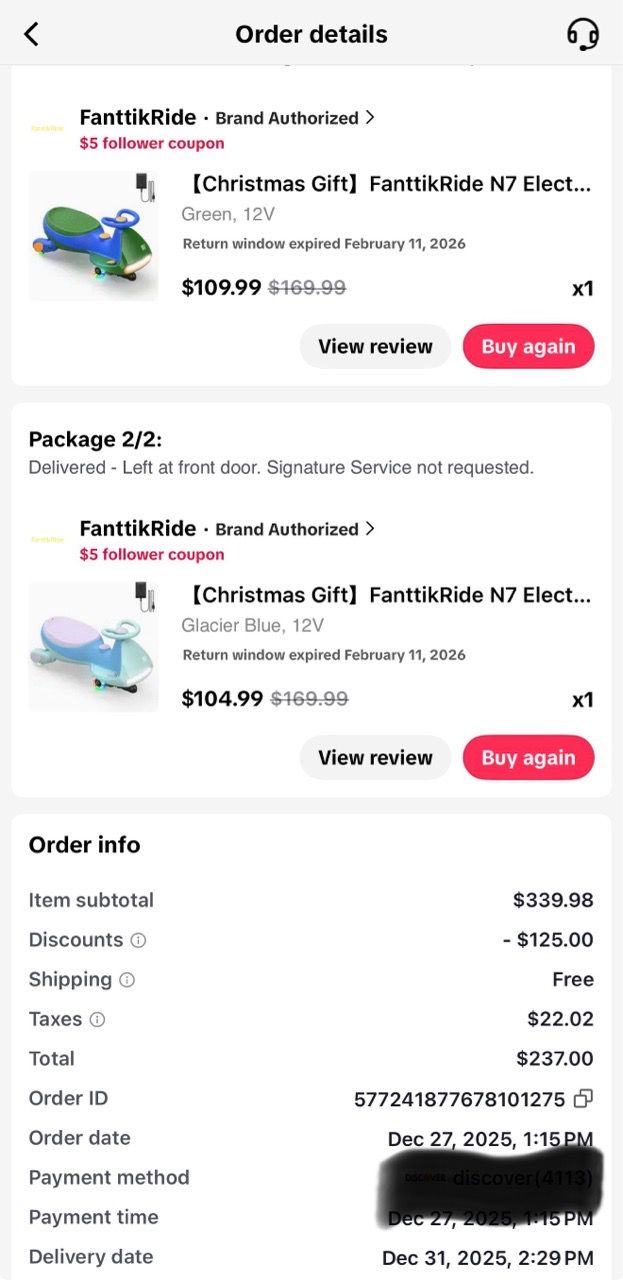This screenshot has height=1280, width=623.
Task: Tap the $5 follower coupon in Package 2/2
Action: [x=152, y=554]
